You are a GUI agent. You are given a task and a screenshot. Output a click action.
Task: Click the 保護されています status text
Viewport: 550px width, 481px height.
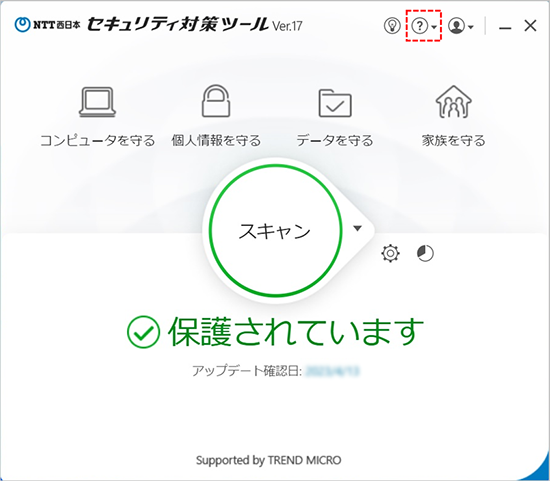click(x=296, y=332)
